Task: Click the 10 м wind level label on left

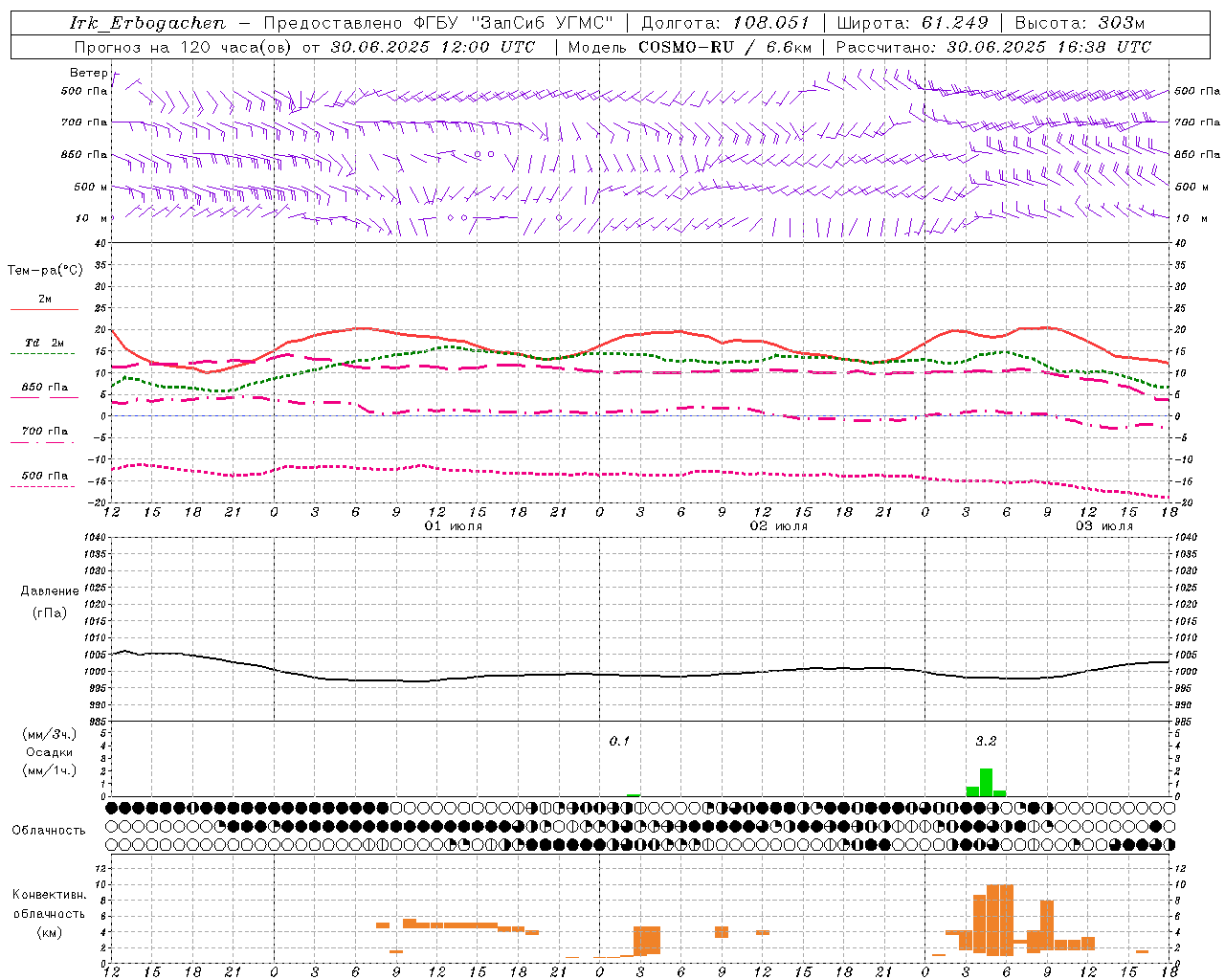Action: (92, 218)
